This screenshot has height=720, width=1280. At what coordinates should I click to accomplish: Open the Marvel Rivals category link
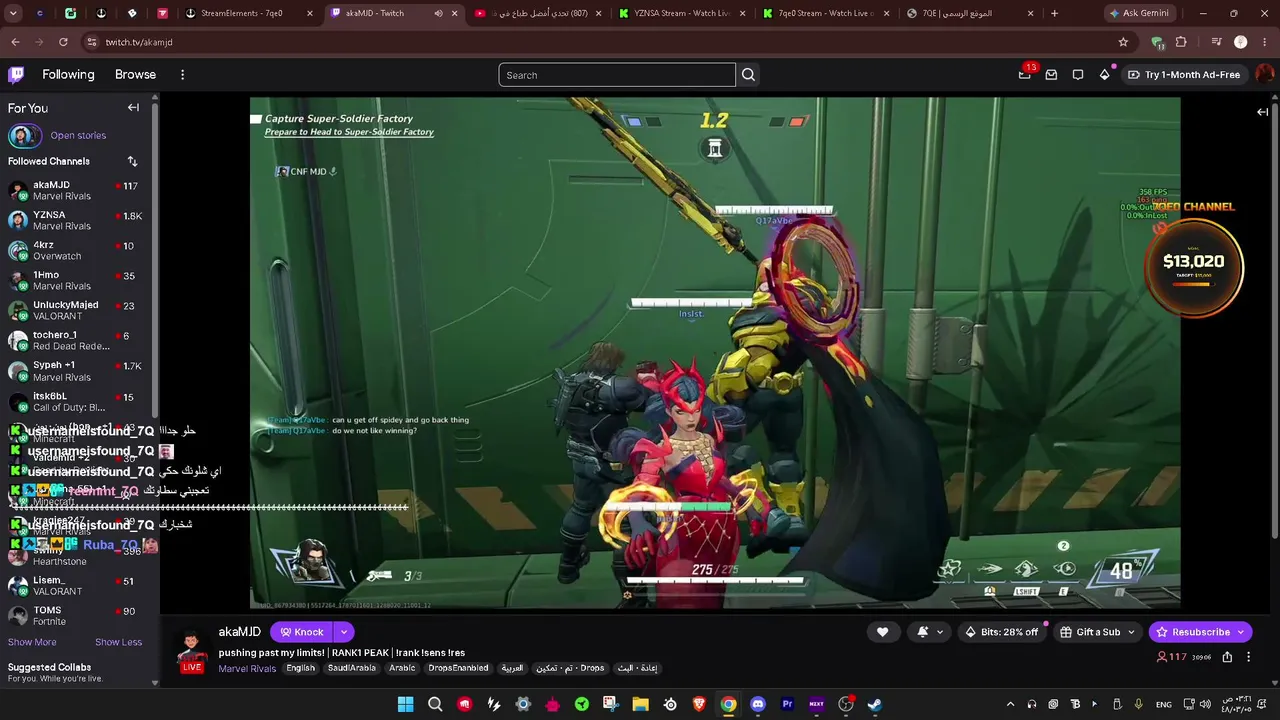(x=247, y=669)
